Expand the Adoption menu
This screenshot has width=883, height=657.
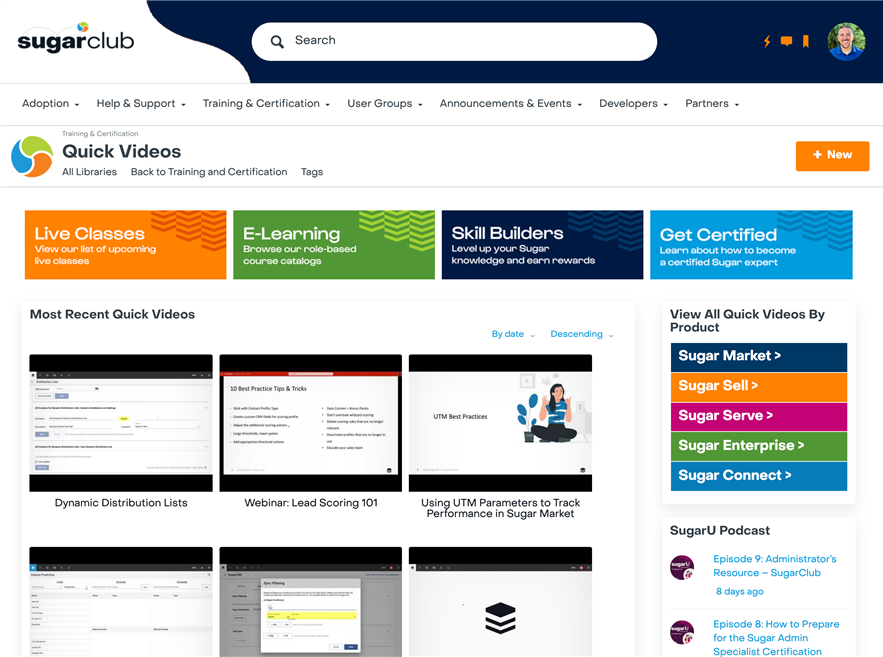[x=51, y=104]
